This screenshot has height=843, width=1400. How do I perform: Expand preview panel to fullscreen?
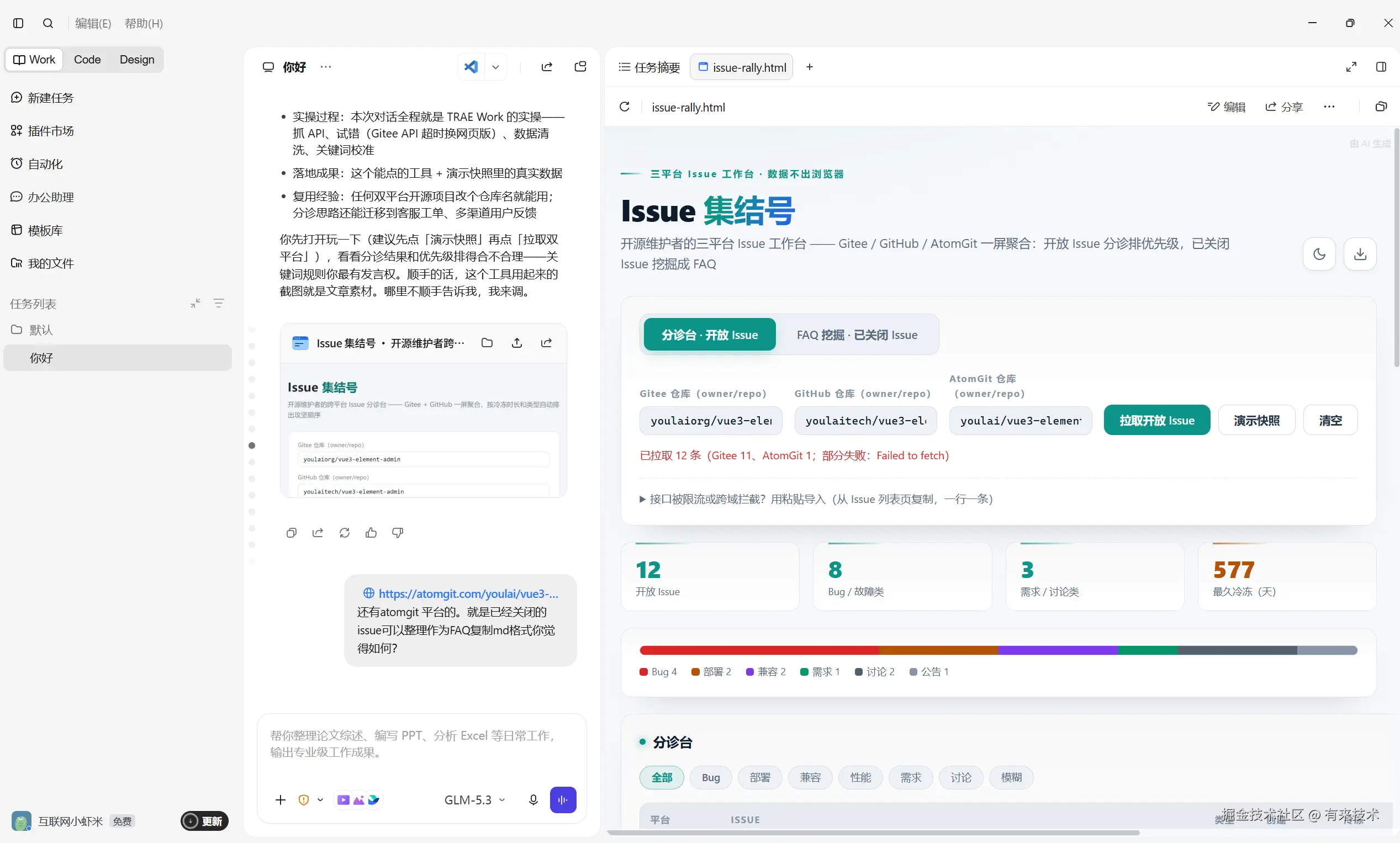pyautogui.click(x=1351, y=67)
